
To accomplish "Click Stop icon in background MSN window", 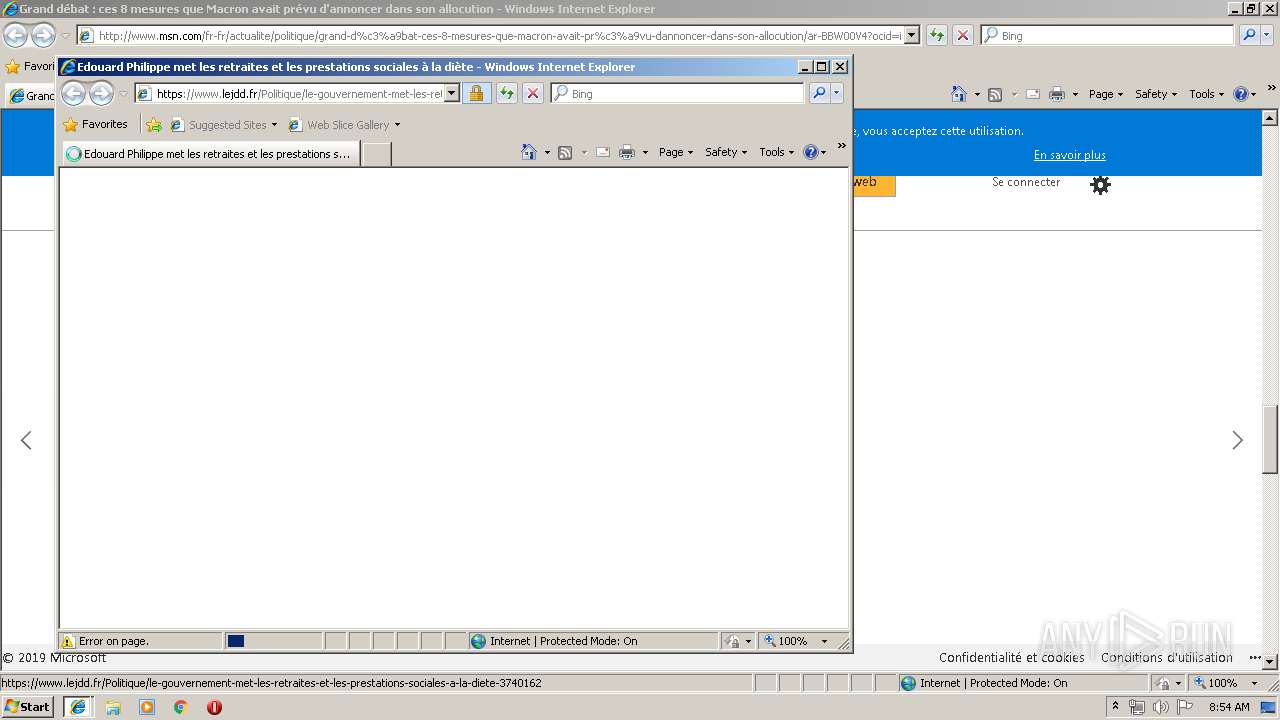I will tap(963, 35).
